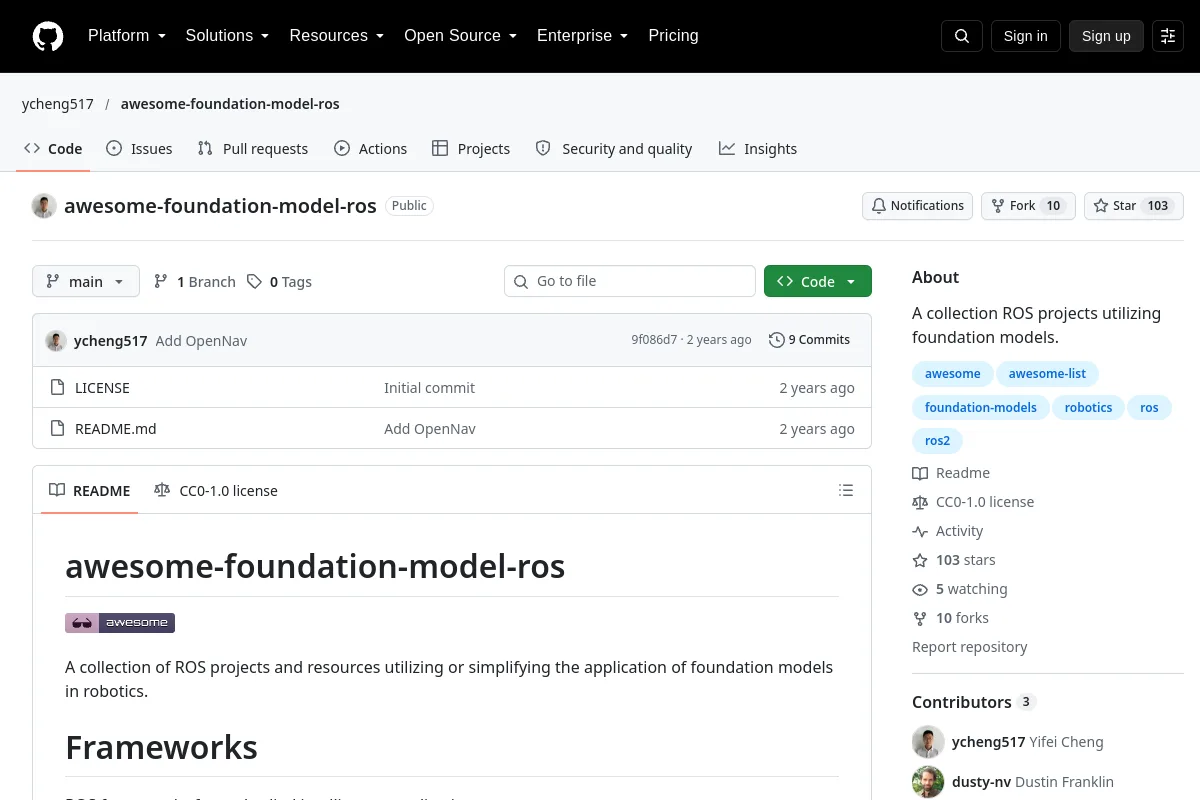Open the Readme link in About sidebar
Screen dimensions: 1200x800
951,473
